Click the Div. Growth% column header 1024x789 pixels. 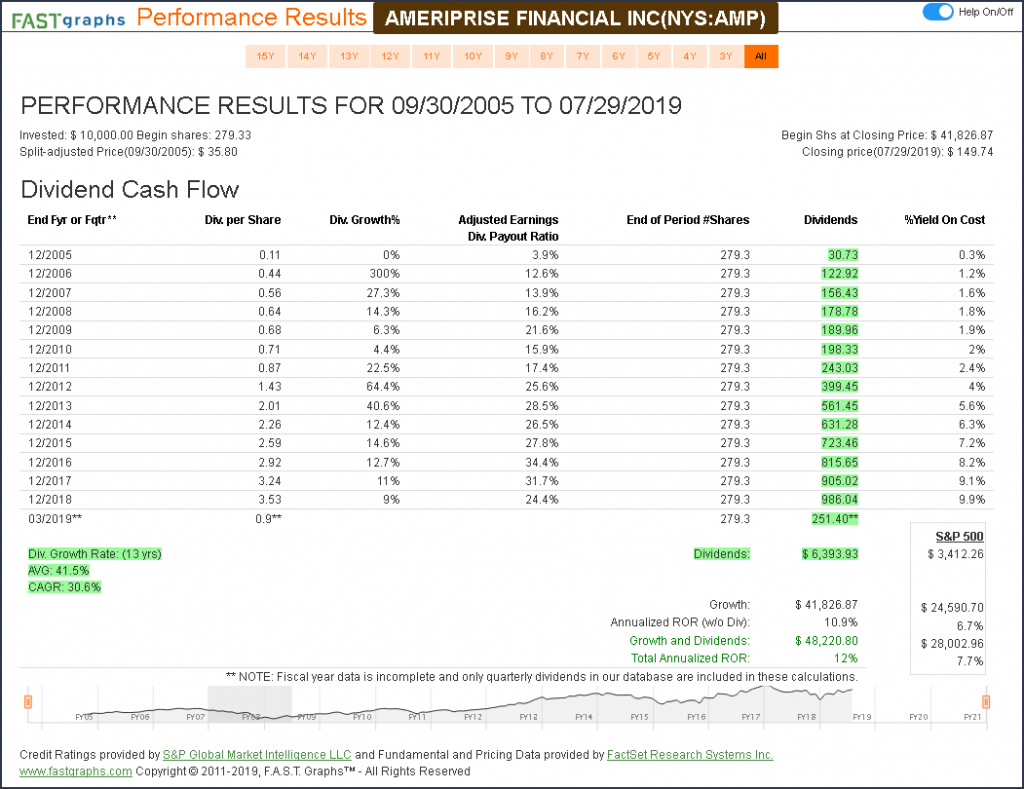[x=364, y=220]
